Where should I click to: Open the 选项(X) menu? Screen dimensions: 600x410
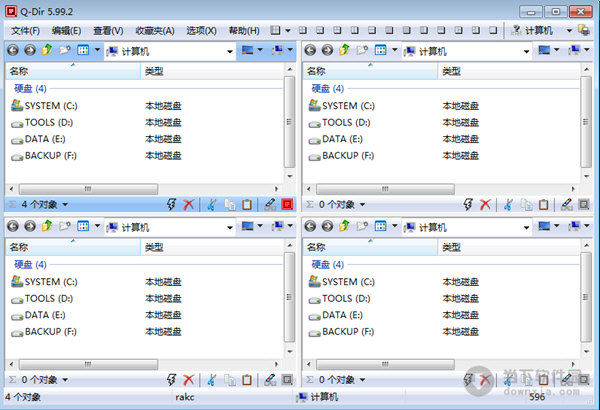click(201, 31)
